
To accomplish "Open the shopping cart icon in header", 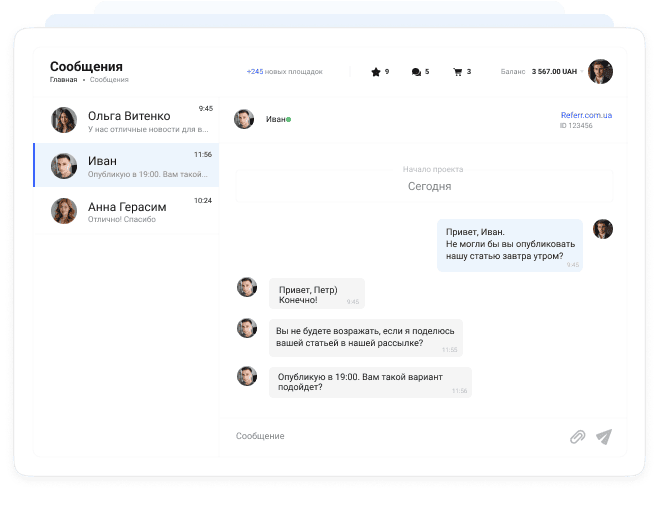I will pyautogui.click(x=458, y=72).
